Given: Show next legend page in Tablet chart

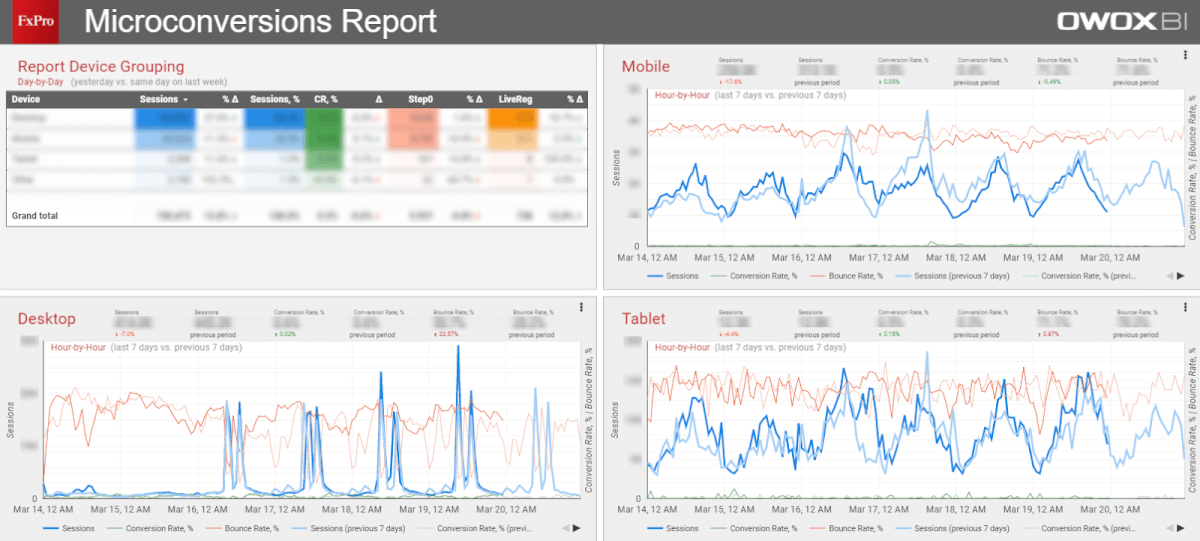Looking at the screenshot, I should (1182, 528).
